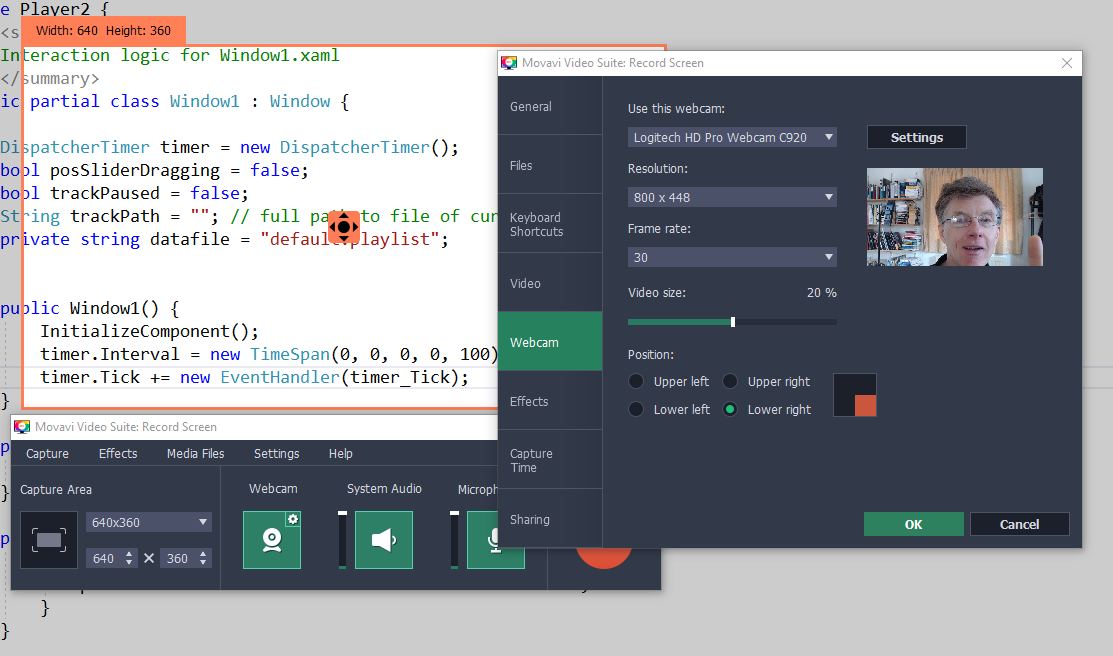Open webcam settings gear icon
The height and width of the screenshot is (656, 1113).
(x=292, y=519)
